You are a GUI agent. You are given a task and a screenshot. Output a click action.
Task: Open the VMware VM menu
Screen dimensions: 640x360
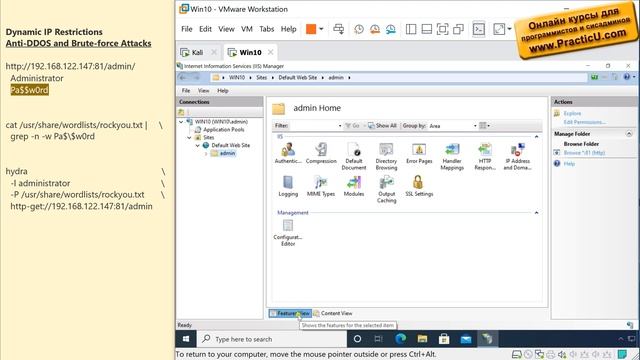point(247,29)
